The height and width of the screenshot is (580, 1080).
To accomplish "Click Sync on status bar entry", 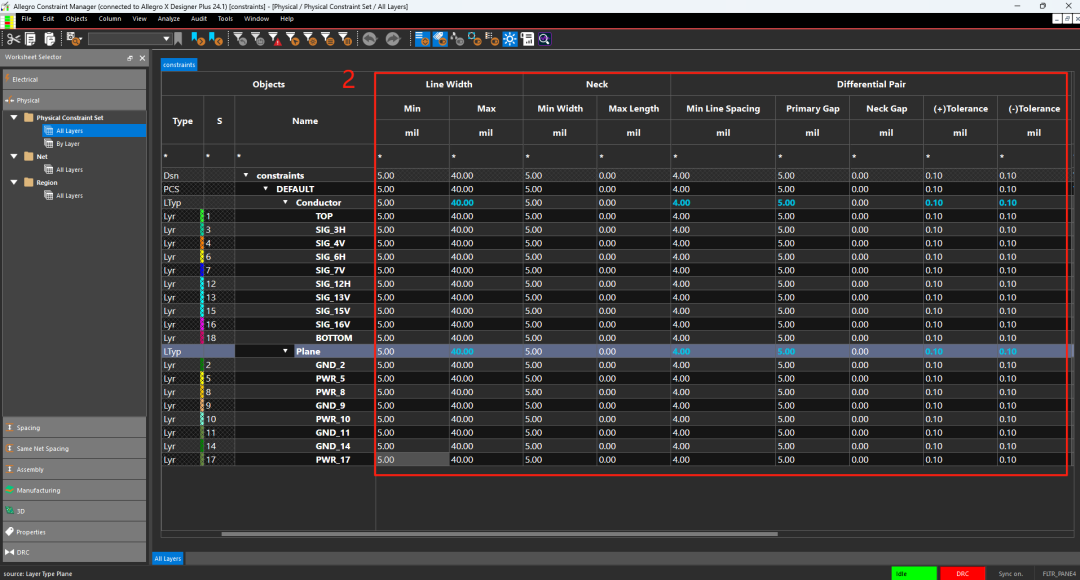I will point(1010,573).
